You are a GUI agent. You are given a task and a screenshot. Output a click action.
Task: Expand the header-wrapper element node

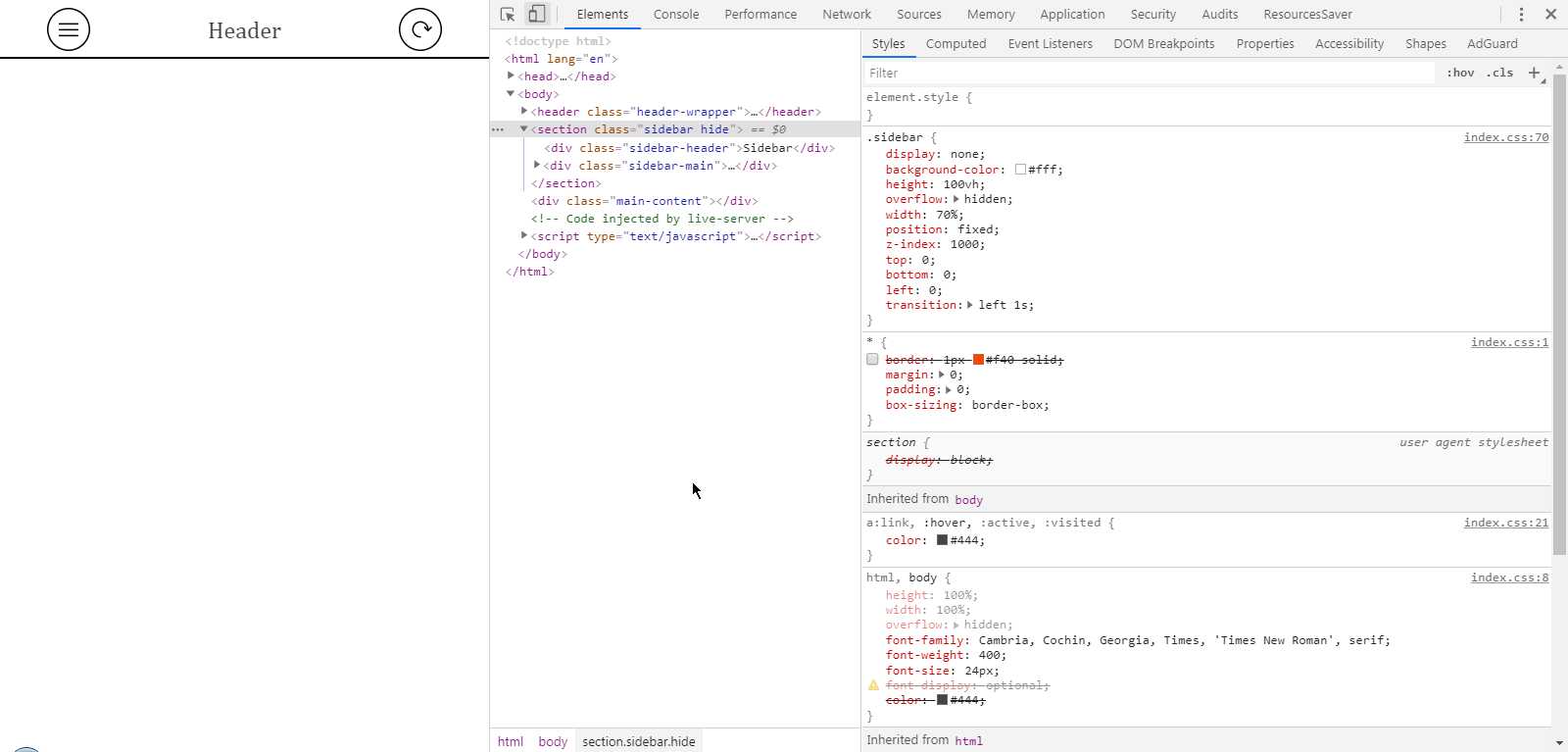click(524, 111)
